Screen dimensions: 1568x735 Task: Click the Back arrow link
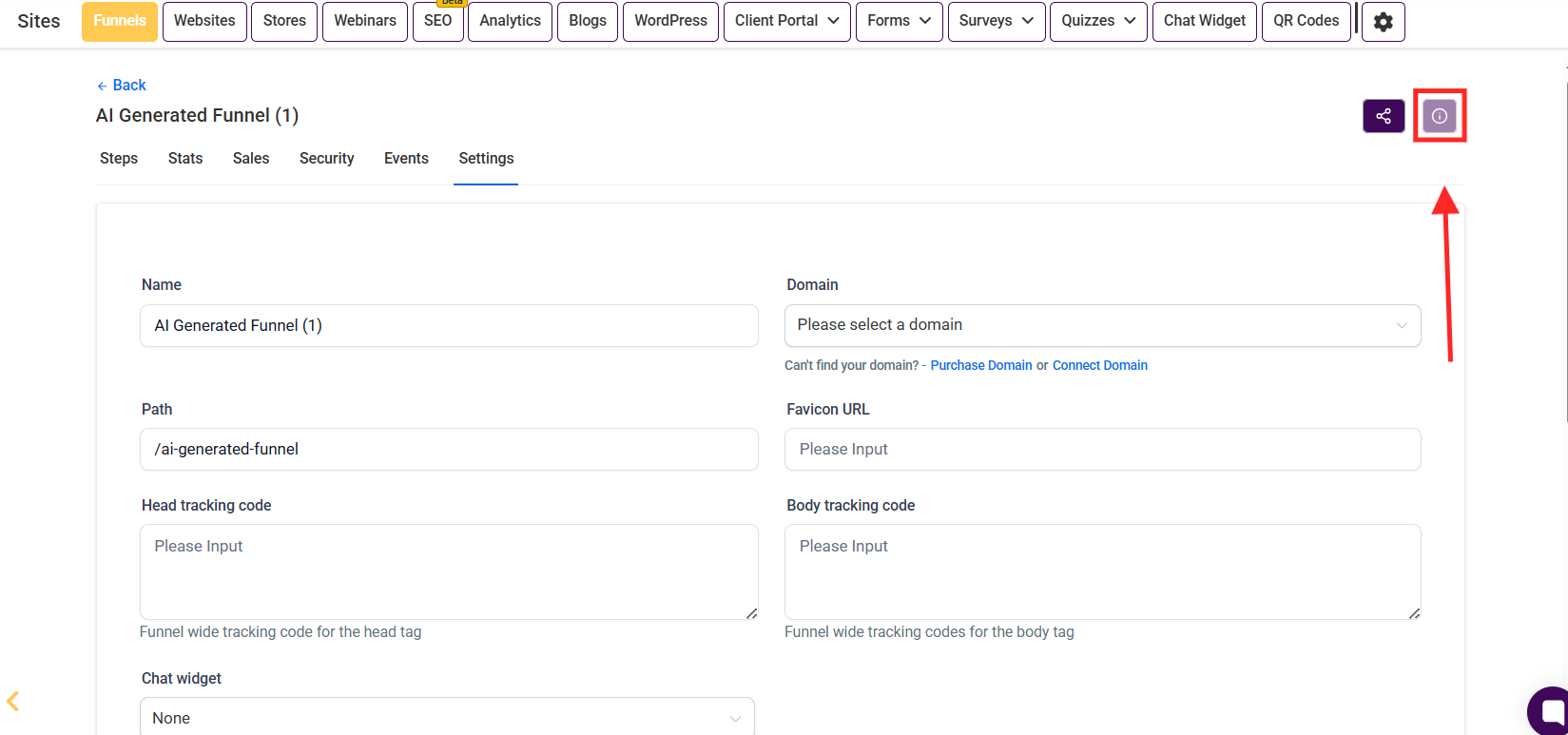coord(122,86)
